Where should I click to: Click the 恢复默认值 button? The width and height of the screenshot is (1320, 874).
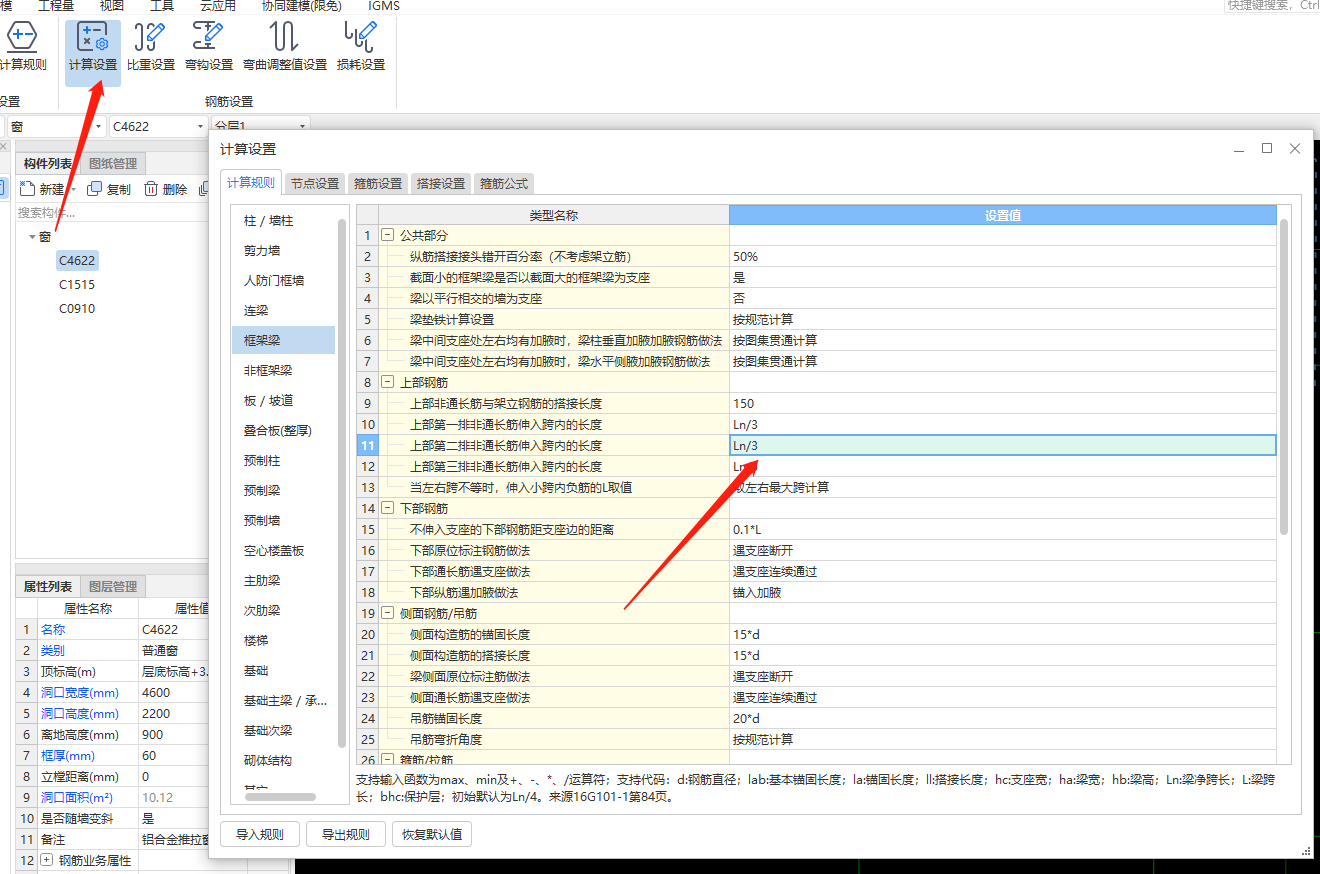click(432, 834)
